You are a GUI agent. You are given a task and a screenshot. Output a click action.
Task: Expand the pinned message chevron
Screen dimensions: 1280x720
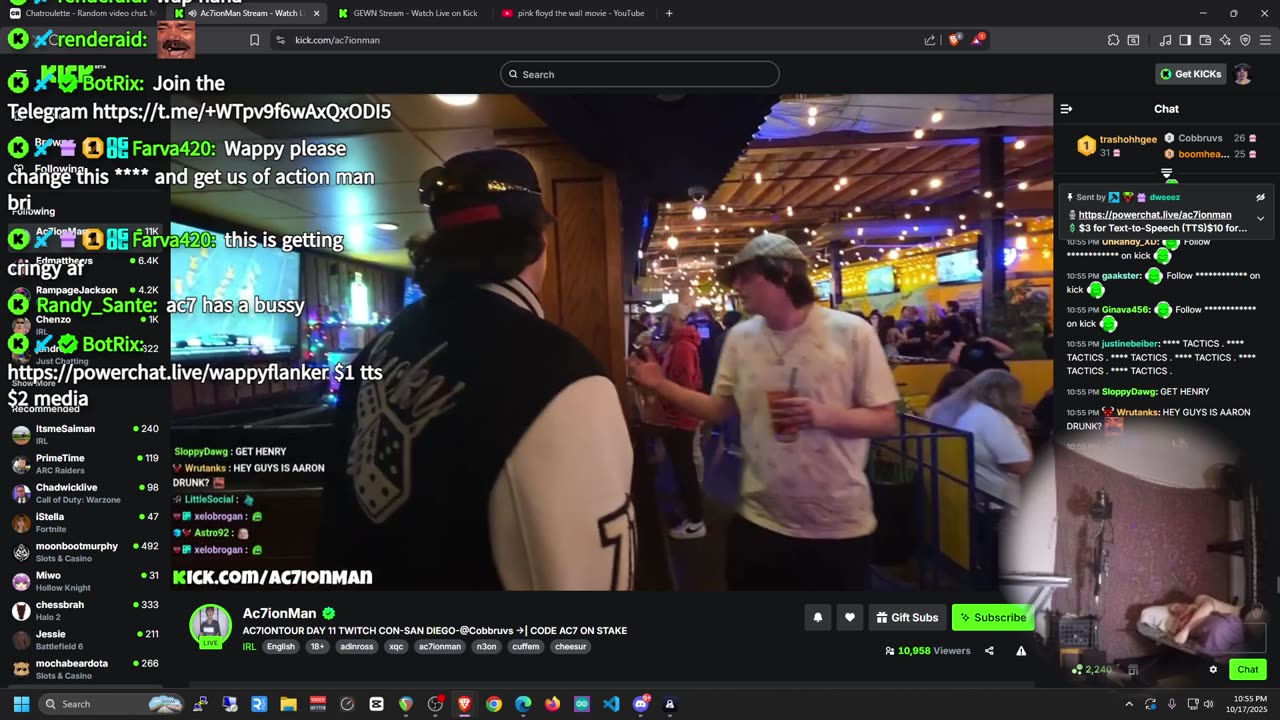pyautogui.click(x=1260, y=218)
